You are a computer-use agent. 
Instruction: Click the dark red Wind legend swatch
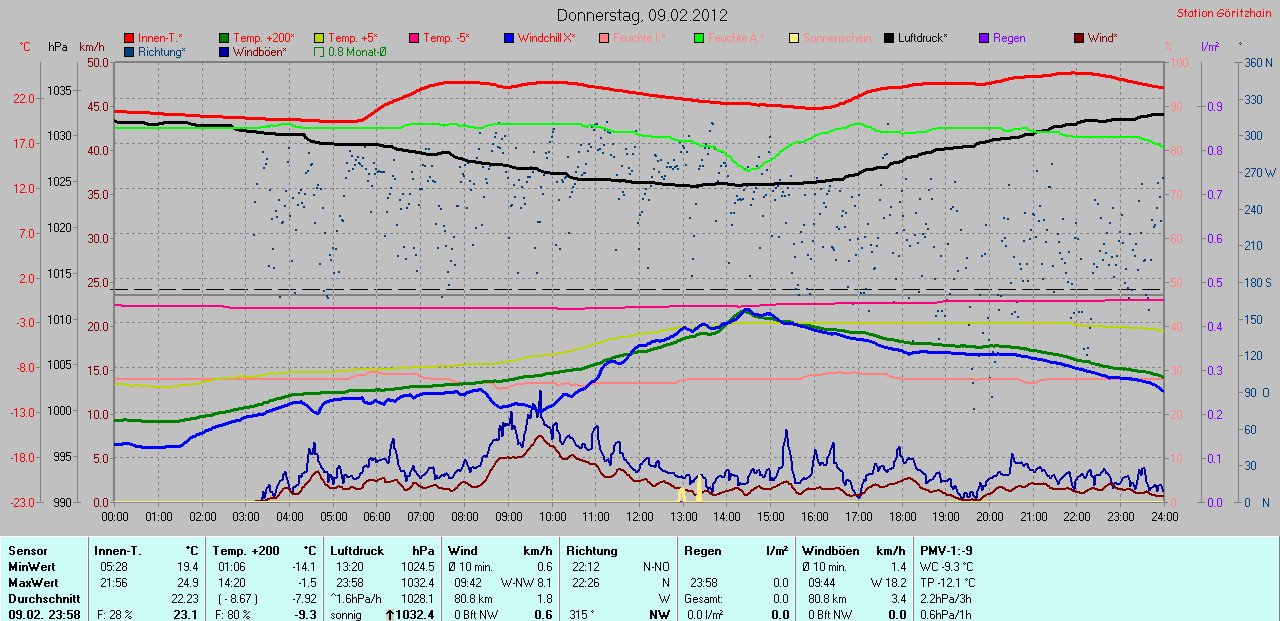[1079, 38]
